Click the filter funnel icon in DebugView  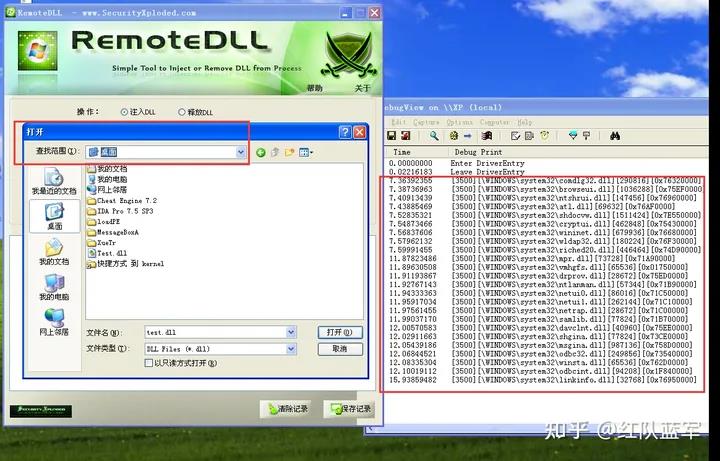pyautogui.click(x=573, y=136)
